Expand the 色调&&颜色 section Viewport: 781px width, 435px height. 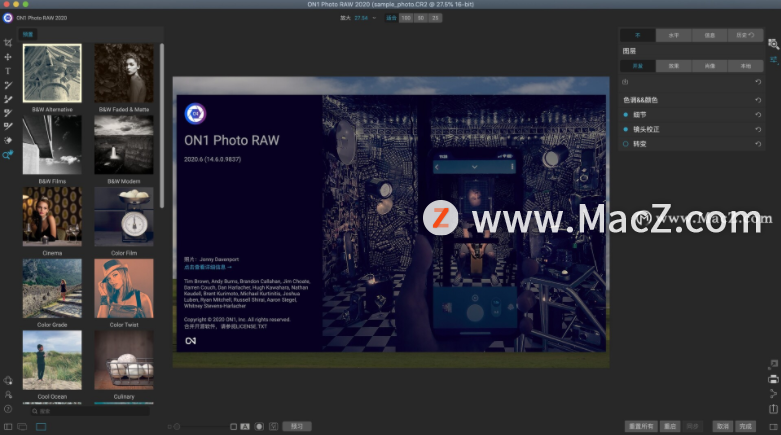click(x=640, y=100)
